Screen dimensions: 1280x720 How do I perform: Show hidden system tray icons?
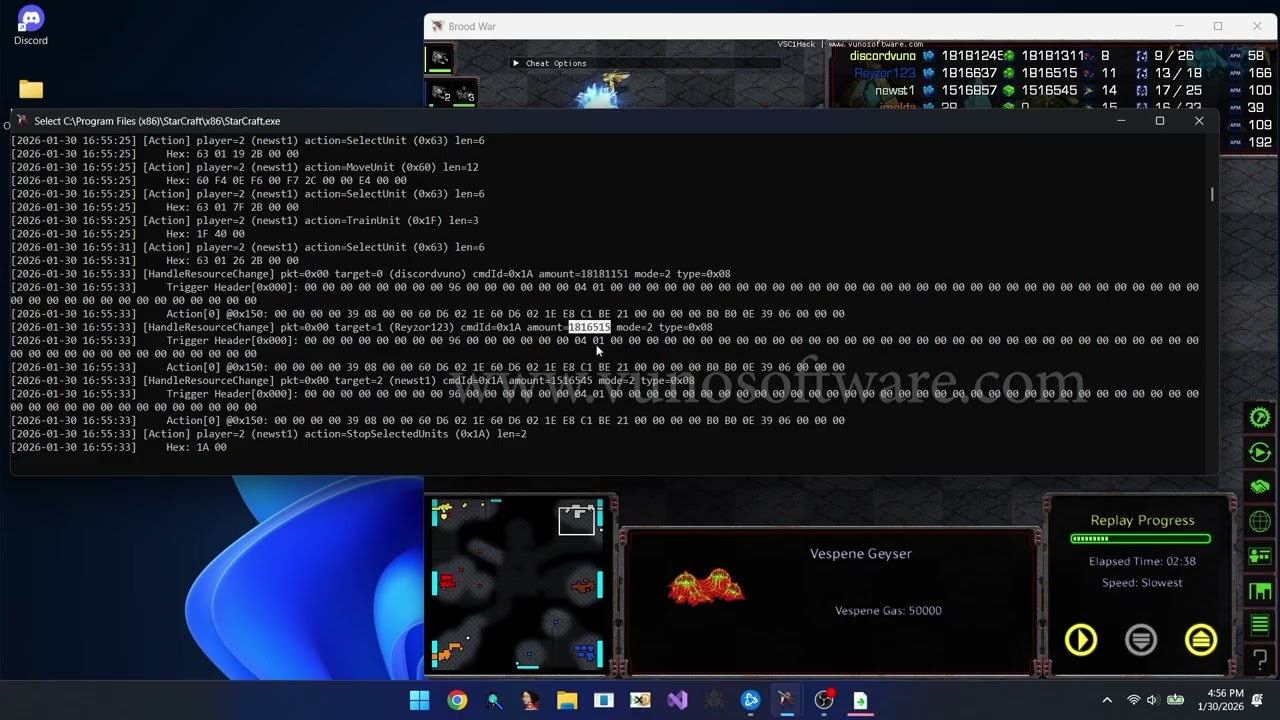[x=1107, y=700]
